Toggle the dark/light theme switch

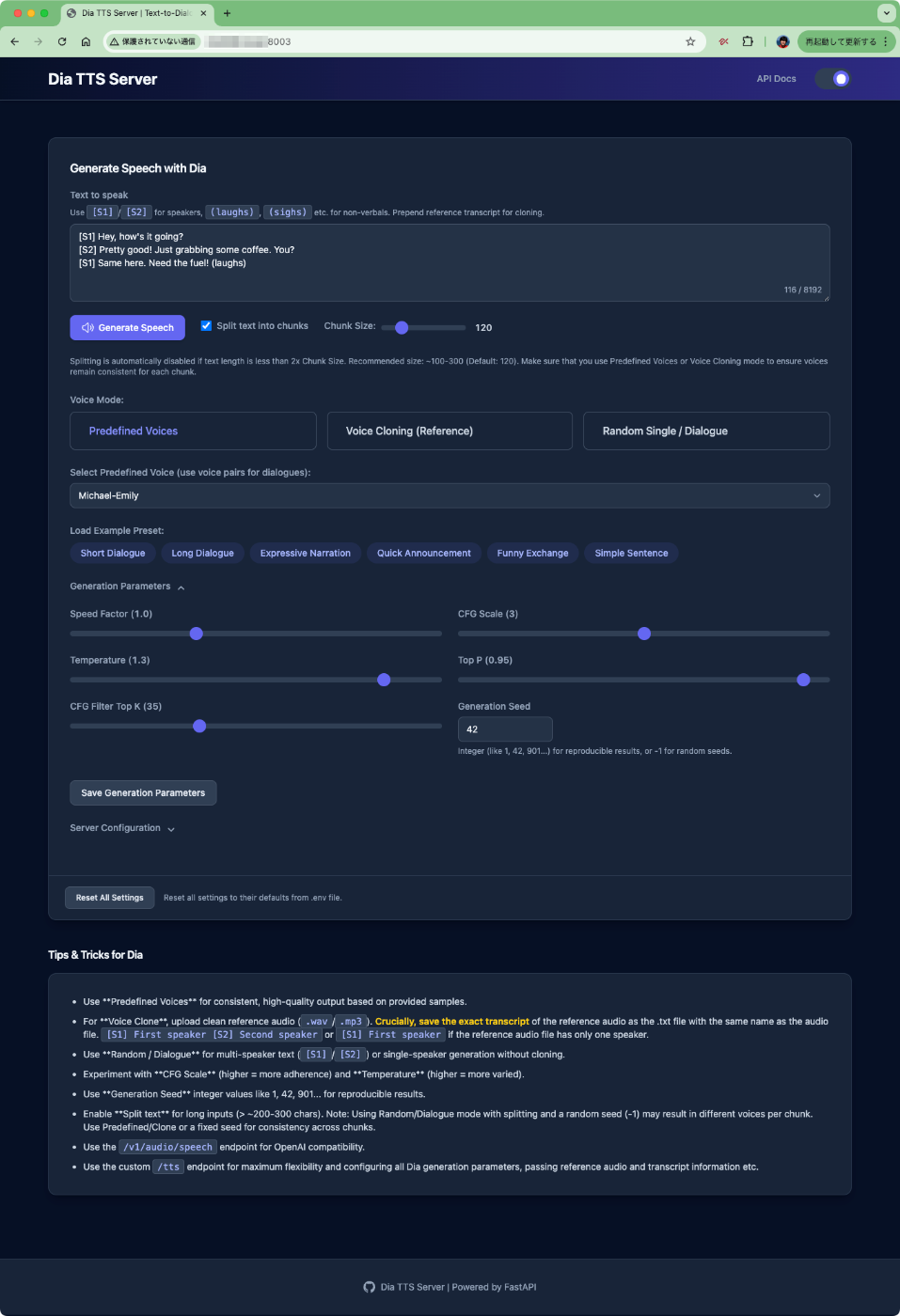click(x=832, y=79)
